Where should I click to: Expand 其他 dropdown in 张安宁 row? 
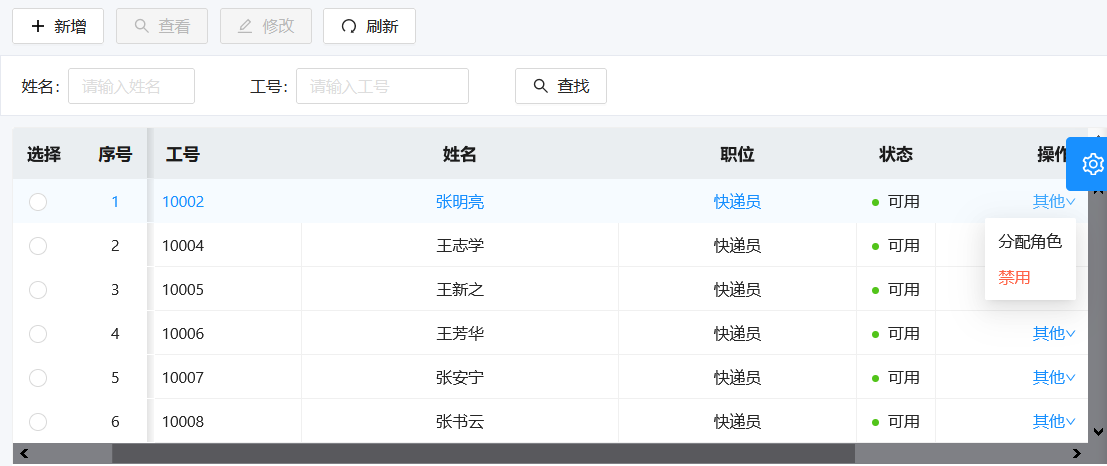point(1054,378)
